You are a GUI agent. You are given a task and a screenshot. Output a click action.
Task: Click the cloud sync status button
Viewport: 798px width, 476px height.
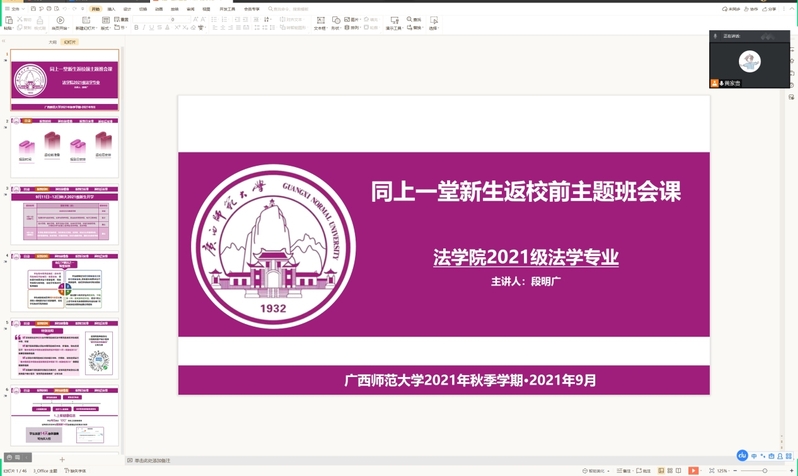(x=731, y=9)
